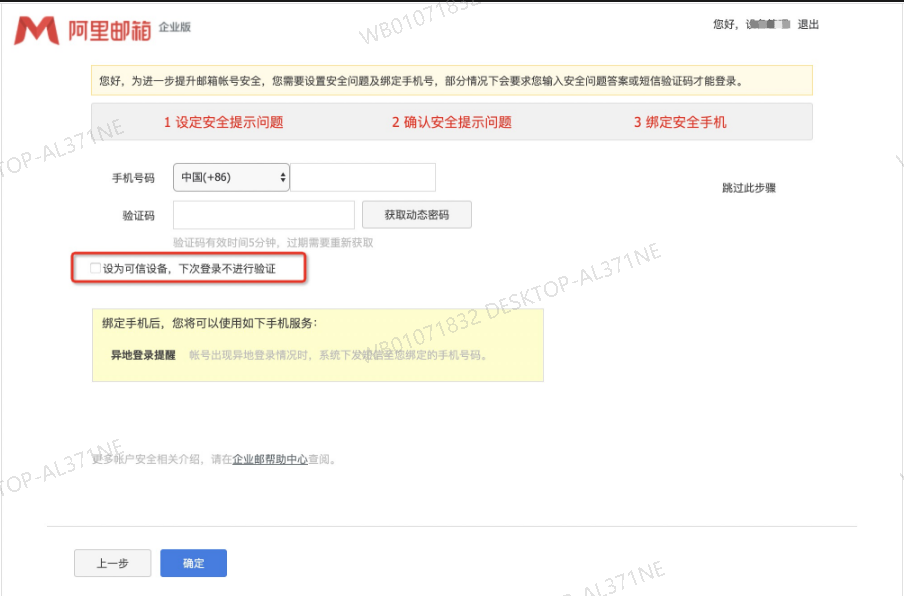Click into the 验证码 input box

coord(263,215)
